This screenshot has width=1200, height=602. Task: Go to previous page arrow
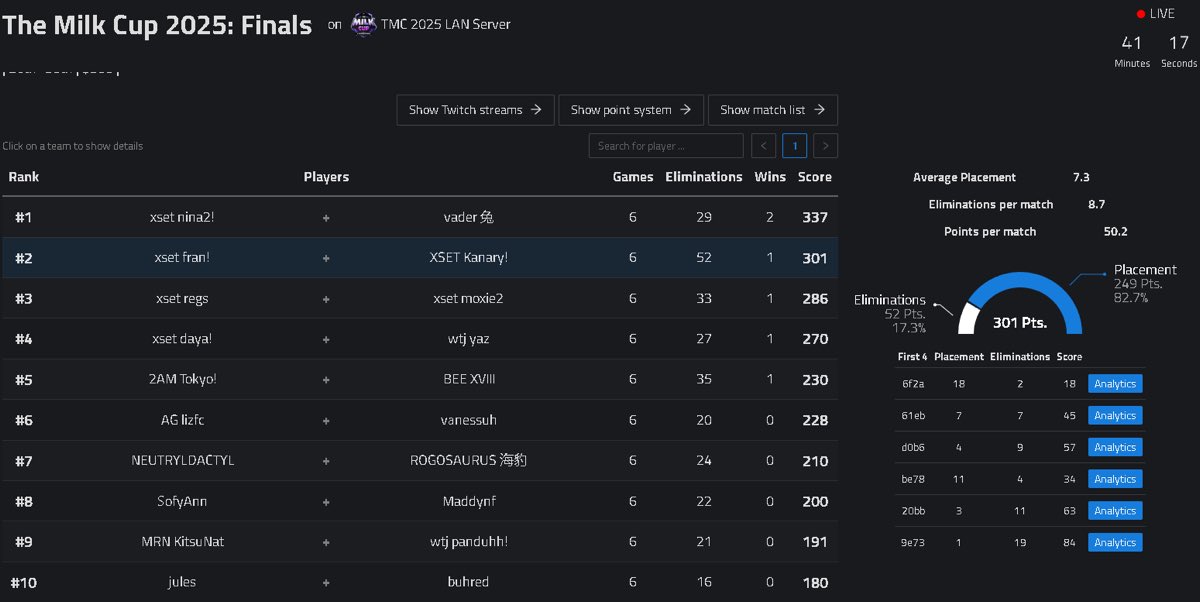click(763, 146)
